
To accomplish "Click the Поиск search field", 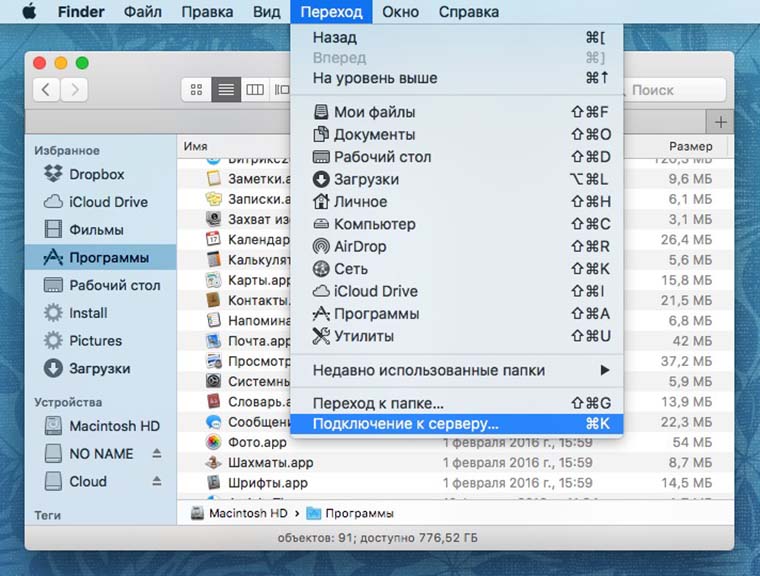I will [x=674, y=90].
